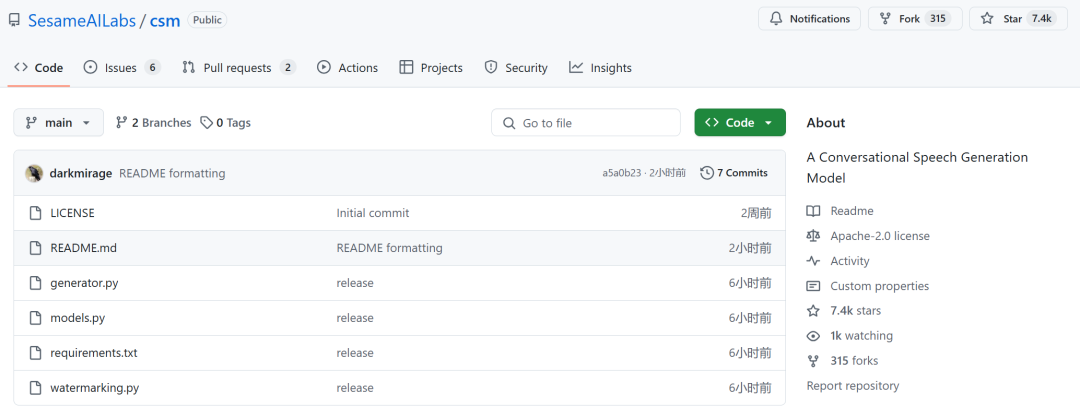1080x407 pixels.
Task: Click the Fork icon button
Action: tap(886, 19)
